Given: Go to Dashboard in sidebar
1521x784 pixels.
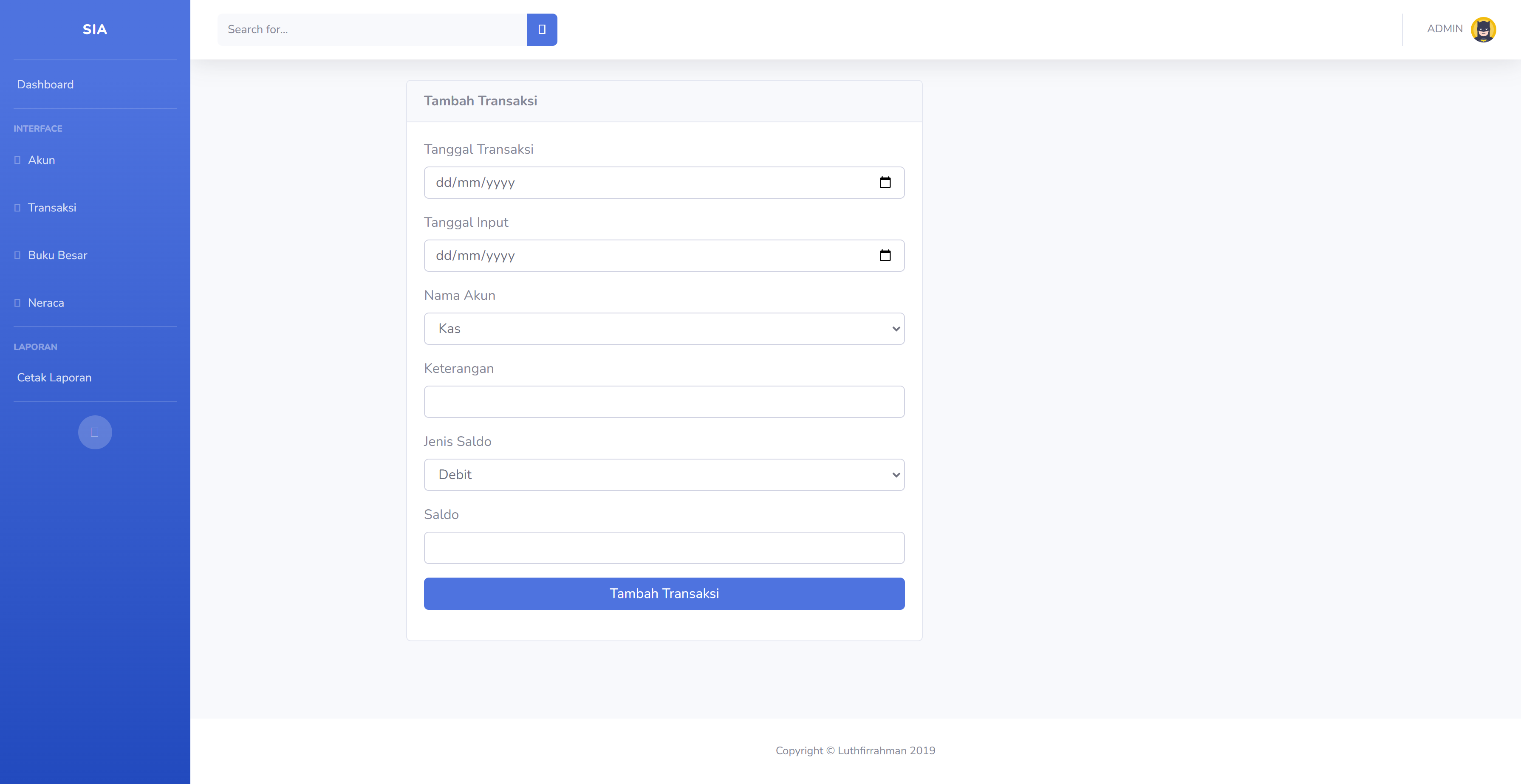Looking at the screenshot, I should 45,85.
